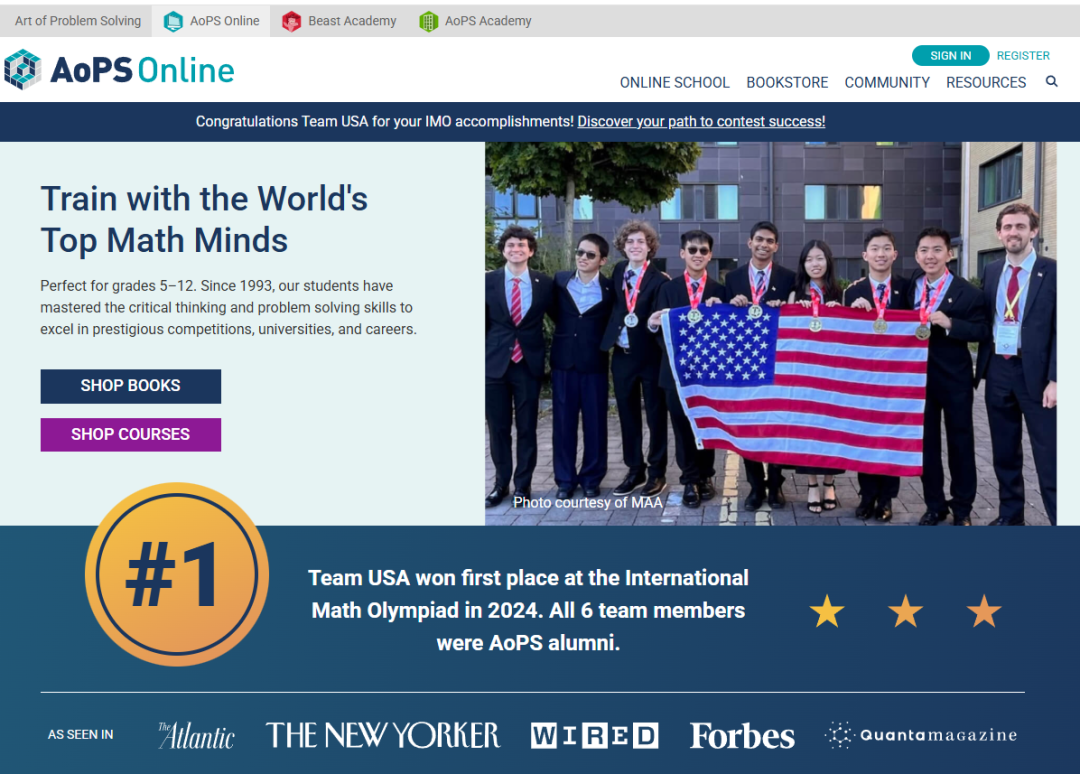Open the Resources menu

pos(986,83)
